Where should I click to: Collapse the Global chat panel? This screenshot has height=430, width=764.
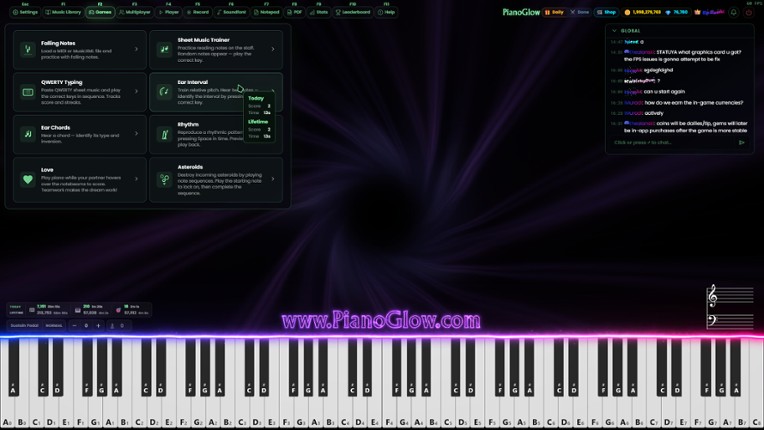pyautogui.click(x=612, y=31)
